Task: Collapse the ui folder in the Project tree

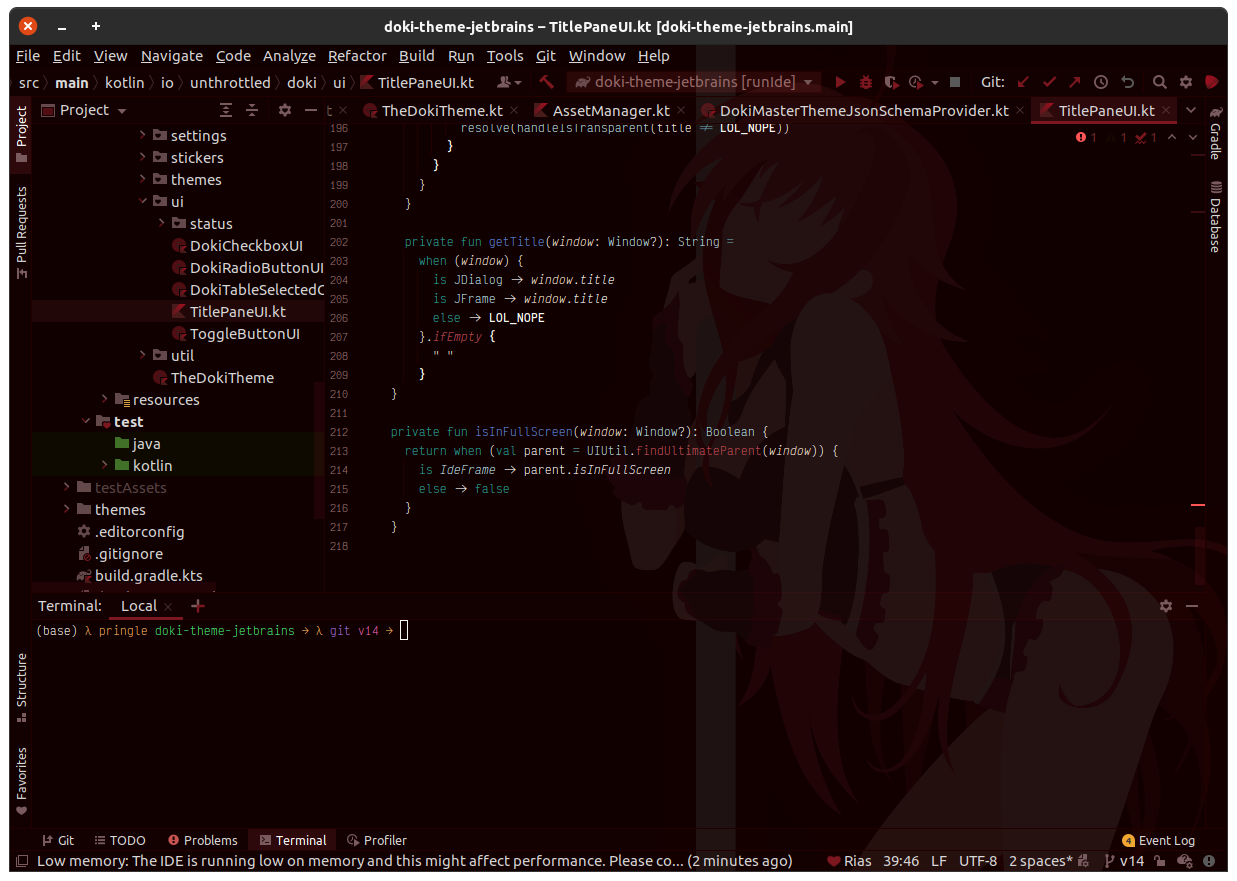Action: 144,200
